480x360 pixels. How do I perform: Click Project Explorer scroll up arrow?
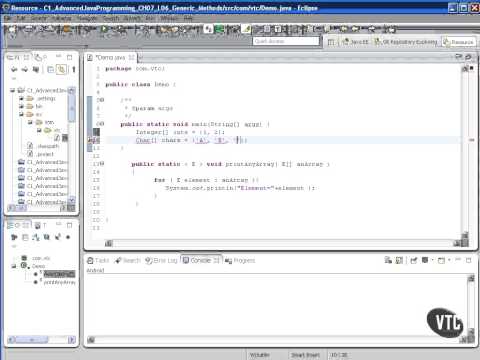pos(71,90)
